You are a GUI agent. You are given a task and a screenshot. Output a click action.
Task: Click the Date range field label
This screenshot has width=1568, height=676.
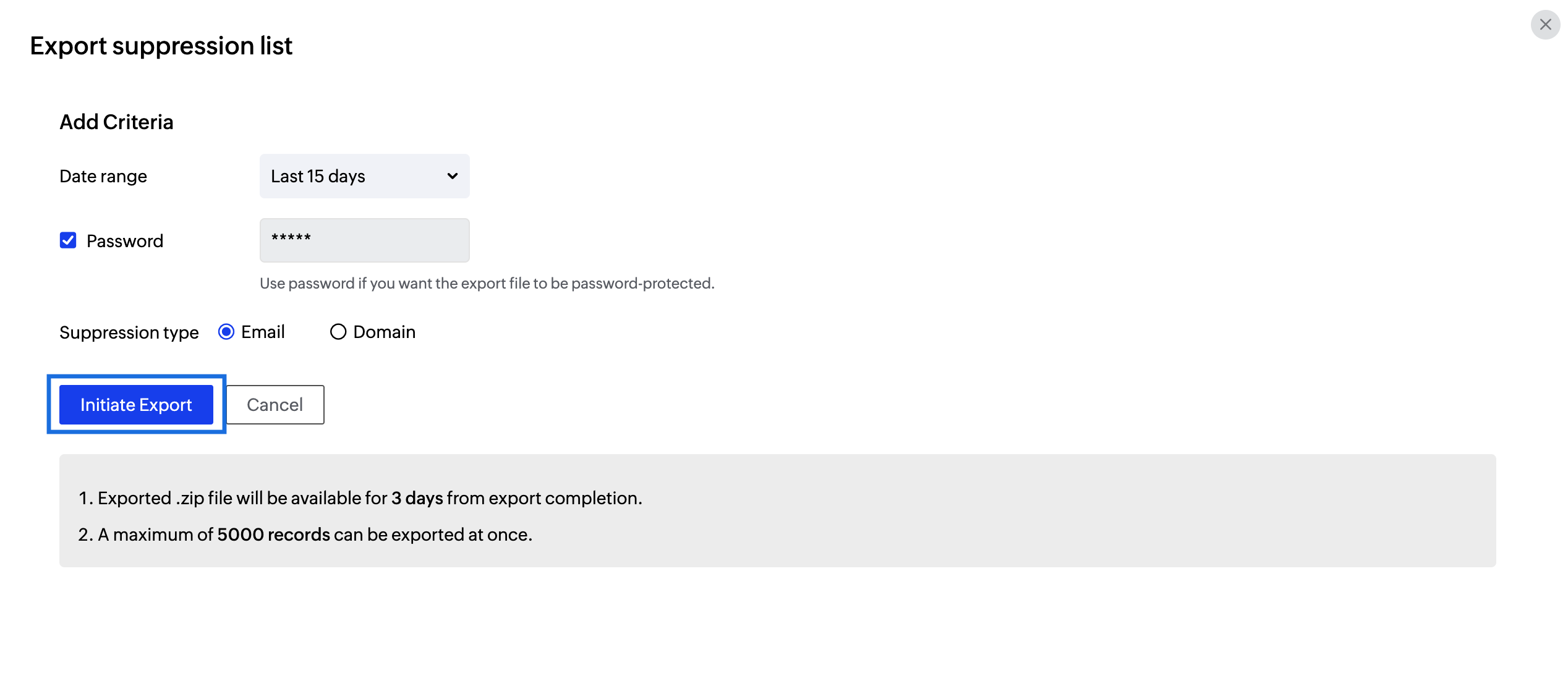(103, 177)
